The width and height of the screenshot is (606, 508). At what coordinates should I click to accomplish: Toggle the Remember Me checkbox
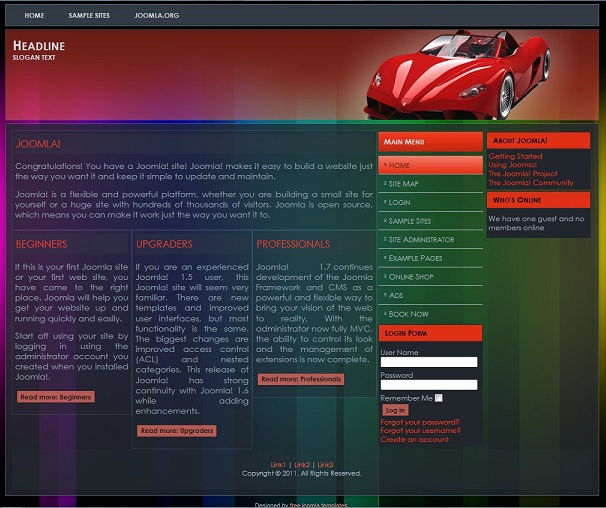(x=438, y=398)
